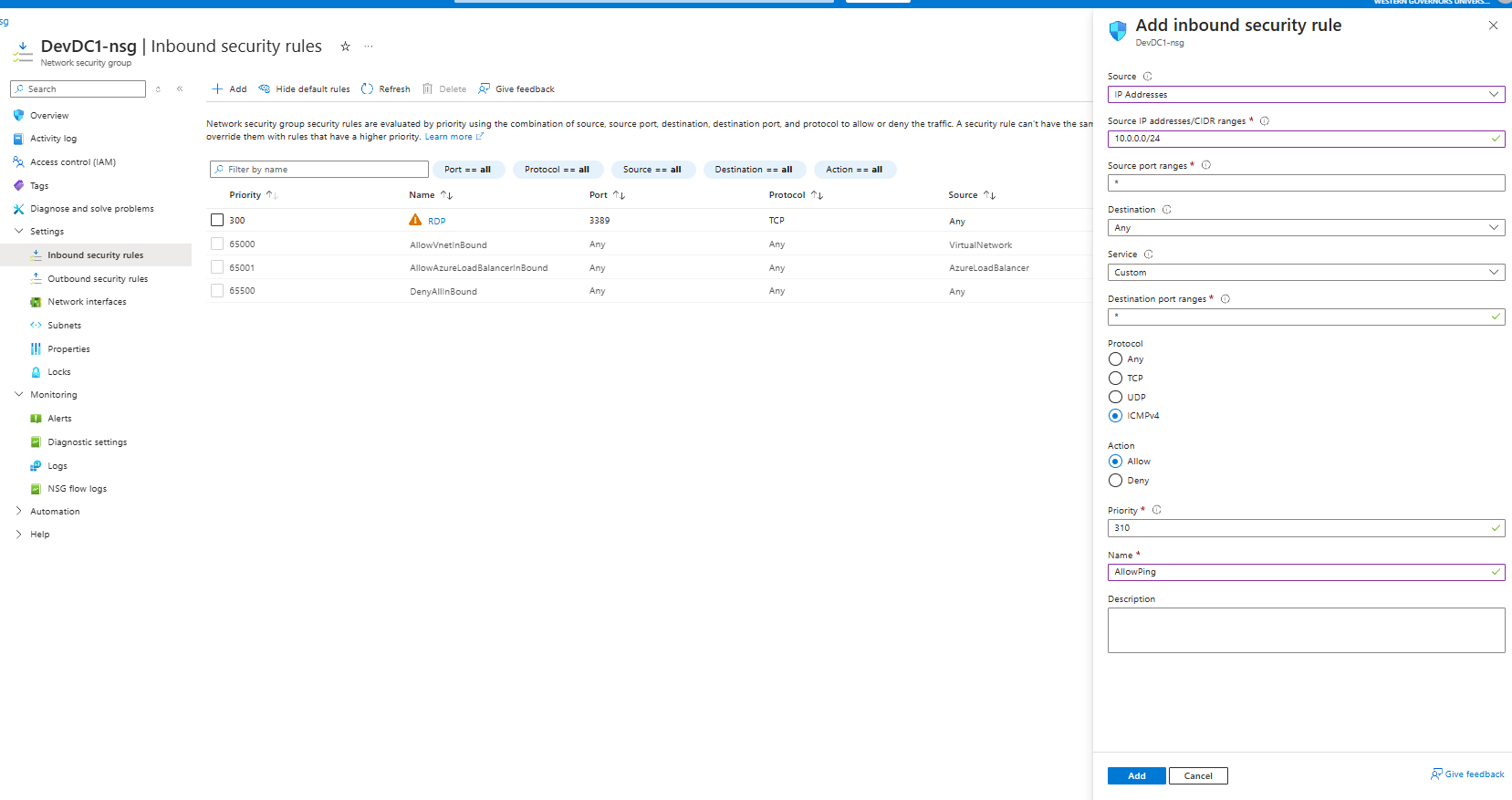Click the Diagnose and solve problems icon
This screenshot has width=1512, height=800.
pos(18,209)
